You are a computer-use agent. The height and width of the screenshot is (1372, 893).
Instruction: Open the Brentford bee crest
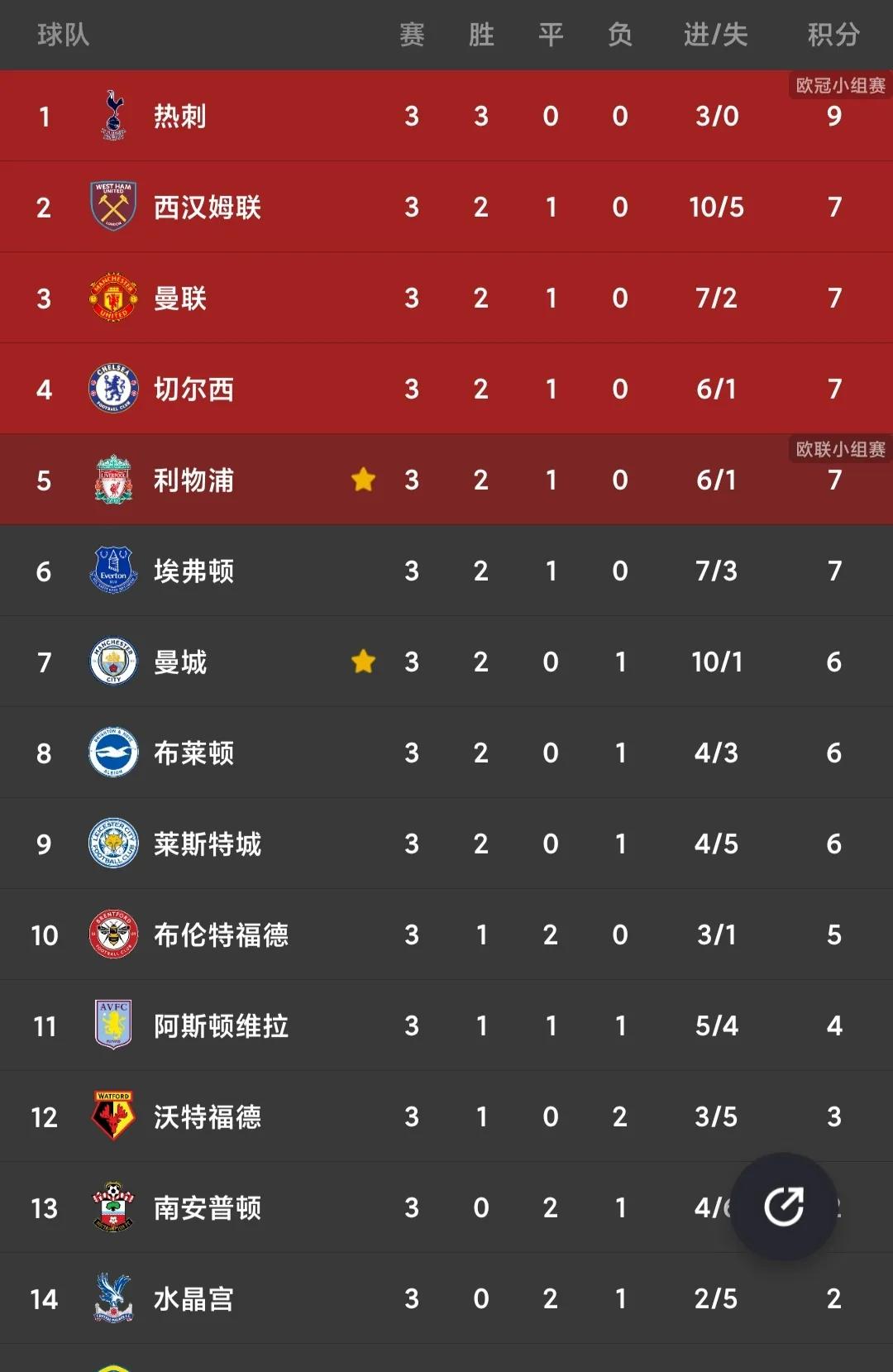[x=113, y=935]
